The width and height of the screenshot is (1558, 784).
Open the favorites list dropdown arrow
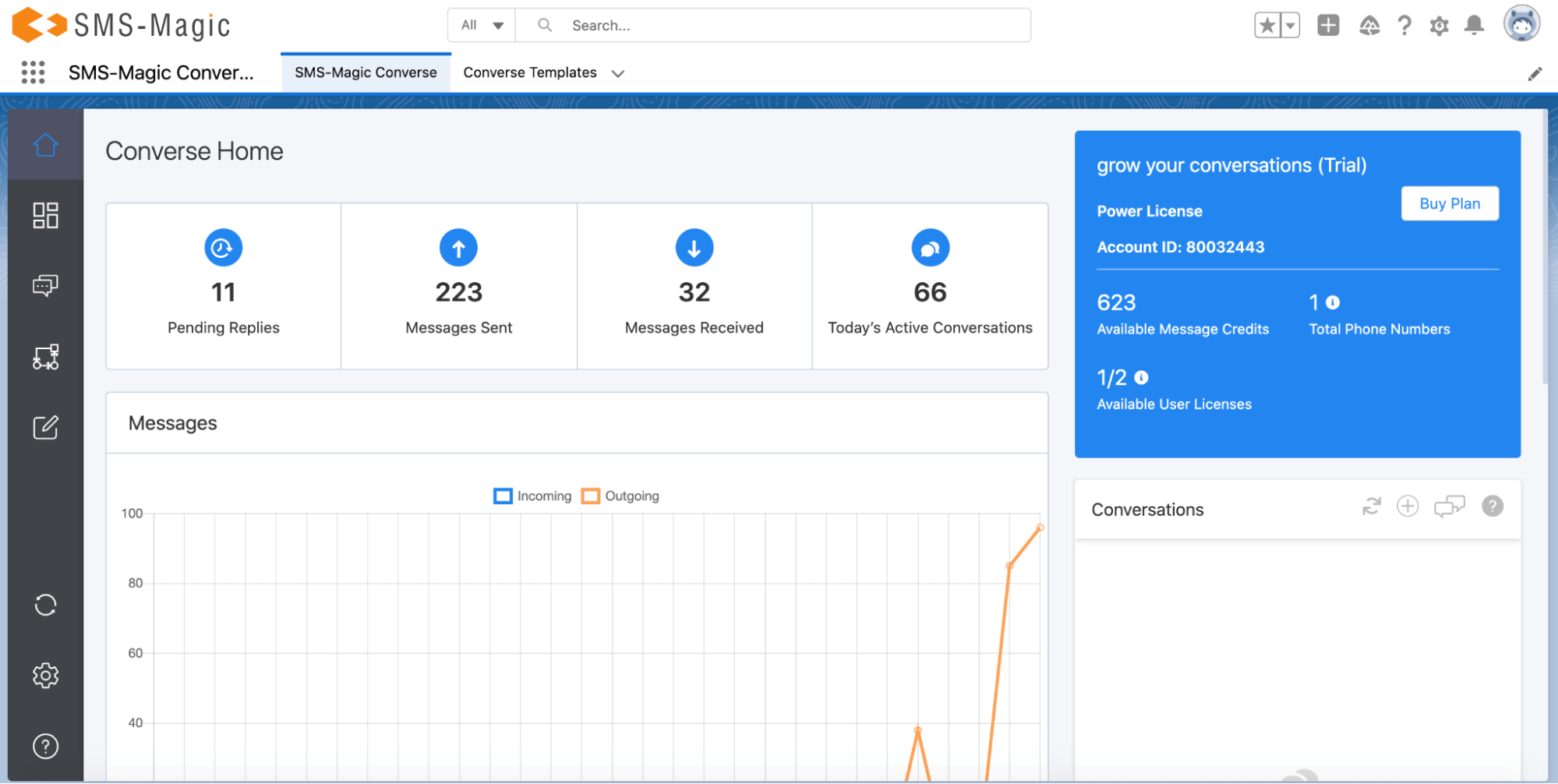[1291, 26]
